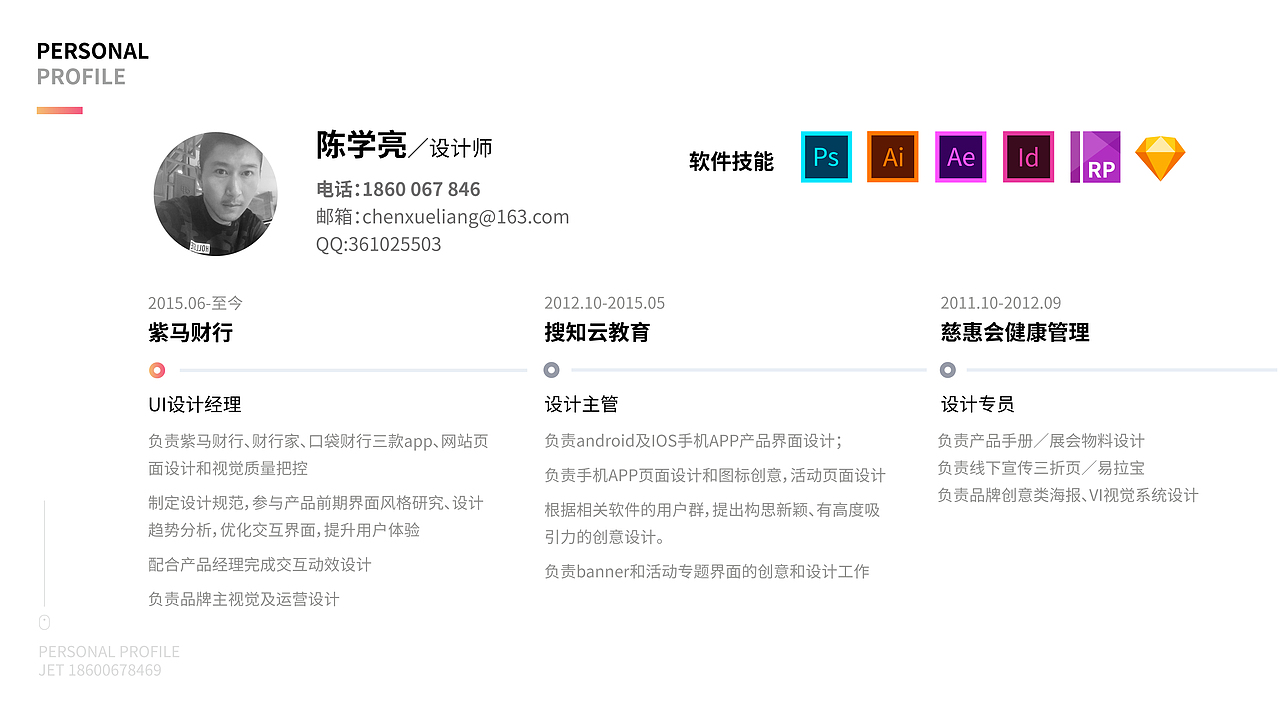Click the phone number 1860 067 846
The width and height of the screenshot is (1280, 720).
pos(421,189)
